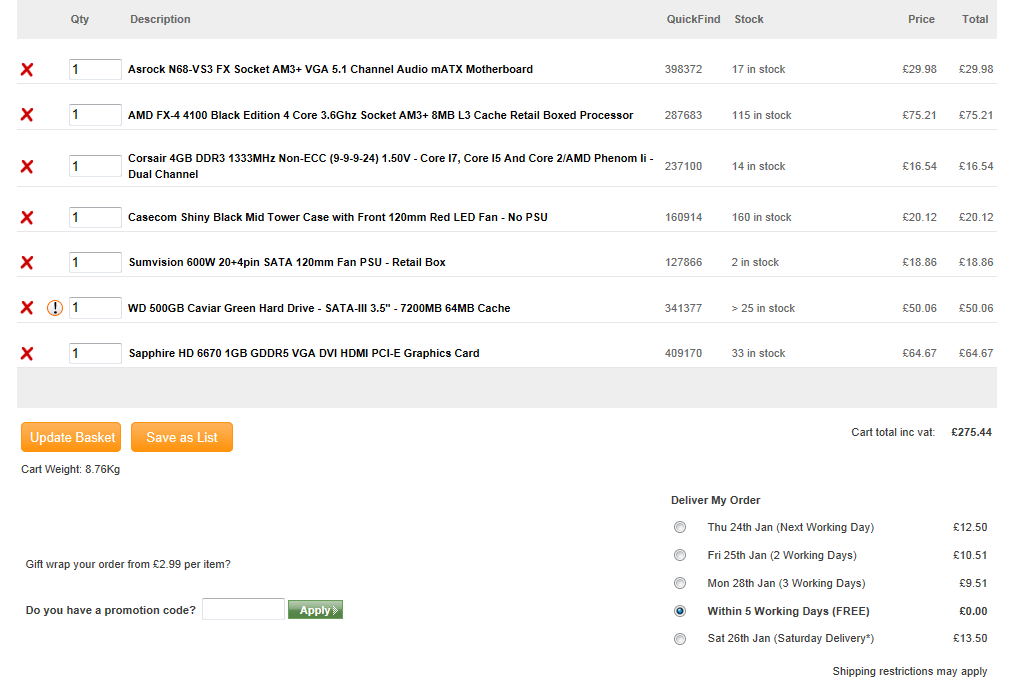Remove the Asrock N68-VS3 motherboard from basket
The width and height of the screenshot is (1027, 688).
point(27,70)
